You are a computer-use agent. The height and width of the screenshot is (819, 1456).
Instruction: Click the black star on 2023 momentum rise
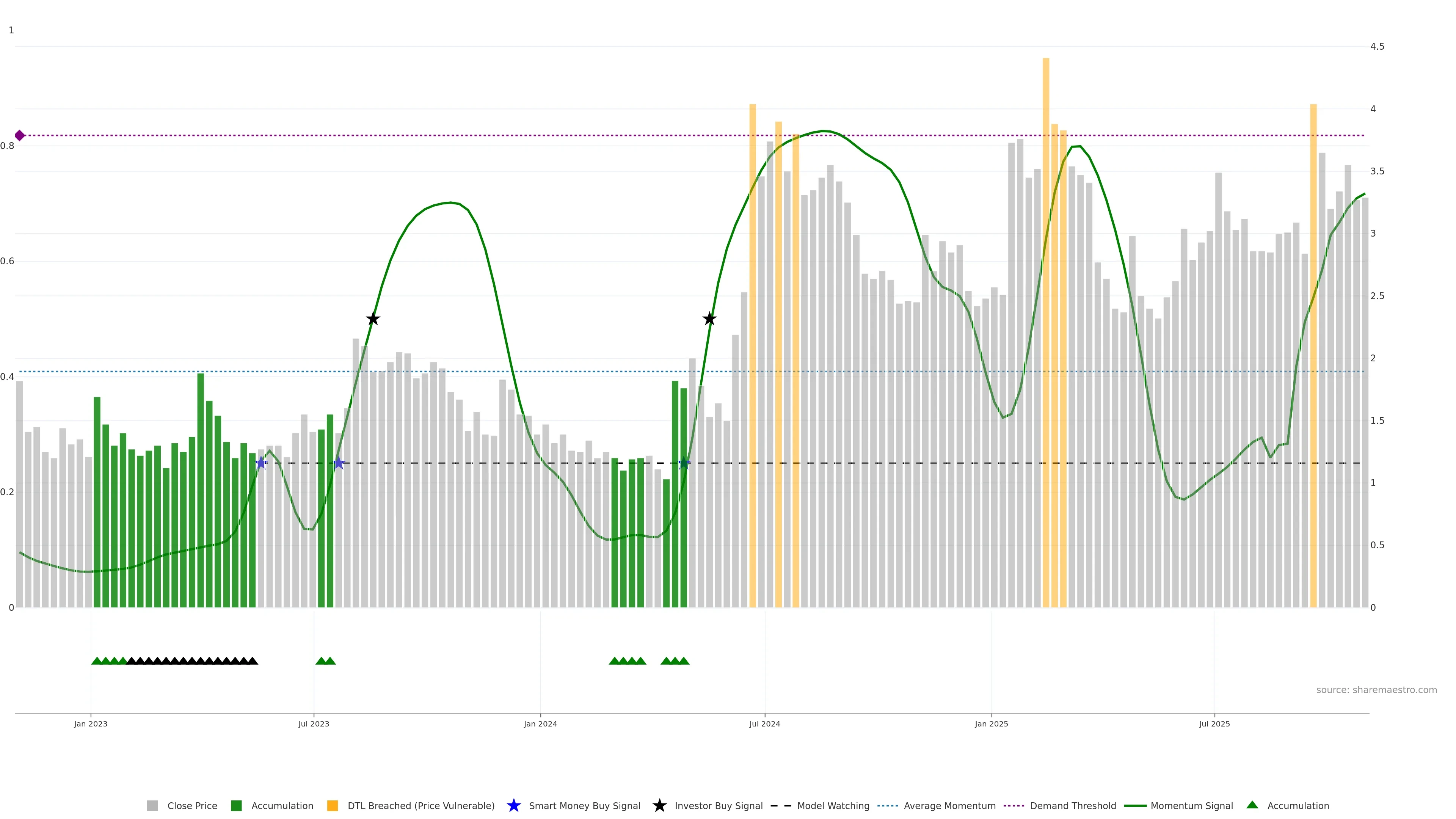(x=372, y=319)
